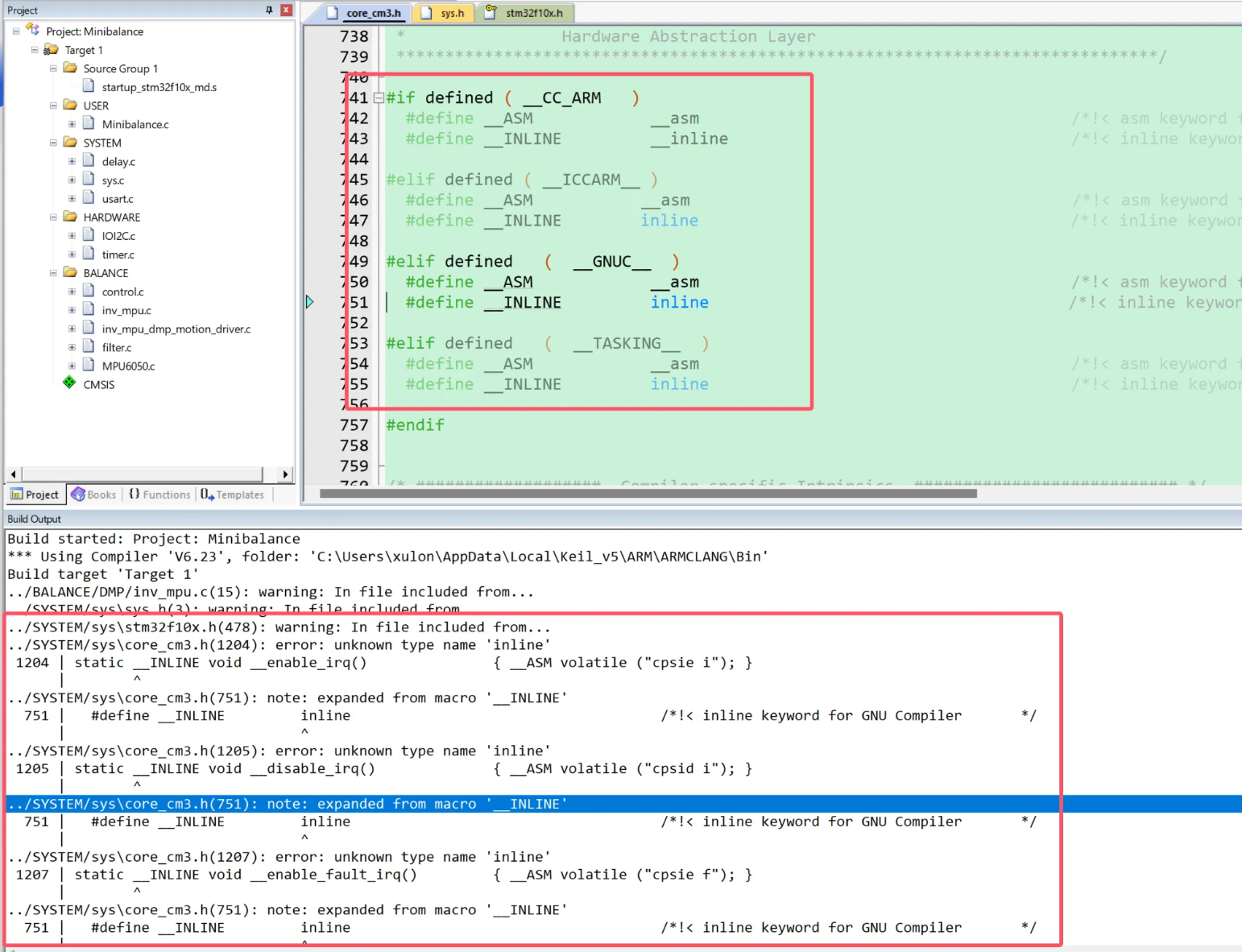The image size is (1242, 952).
Task: Open the Books view at panel bottom
Action: (x=93, y=494)
